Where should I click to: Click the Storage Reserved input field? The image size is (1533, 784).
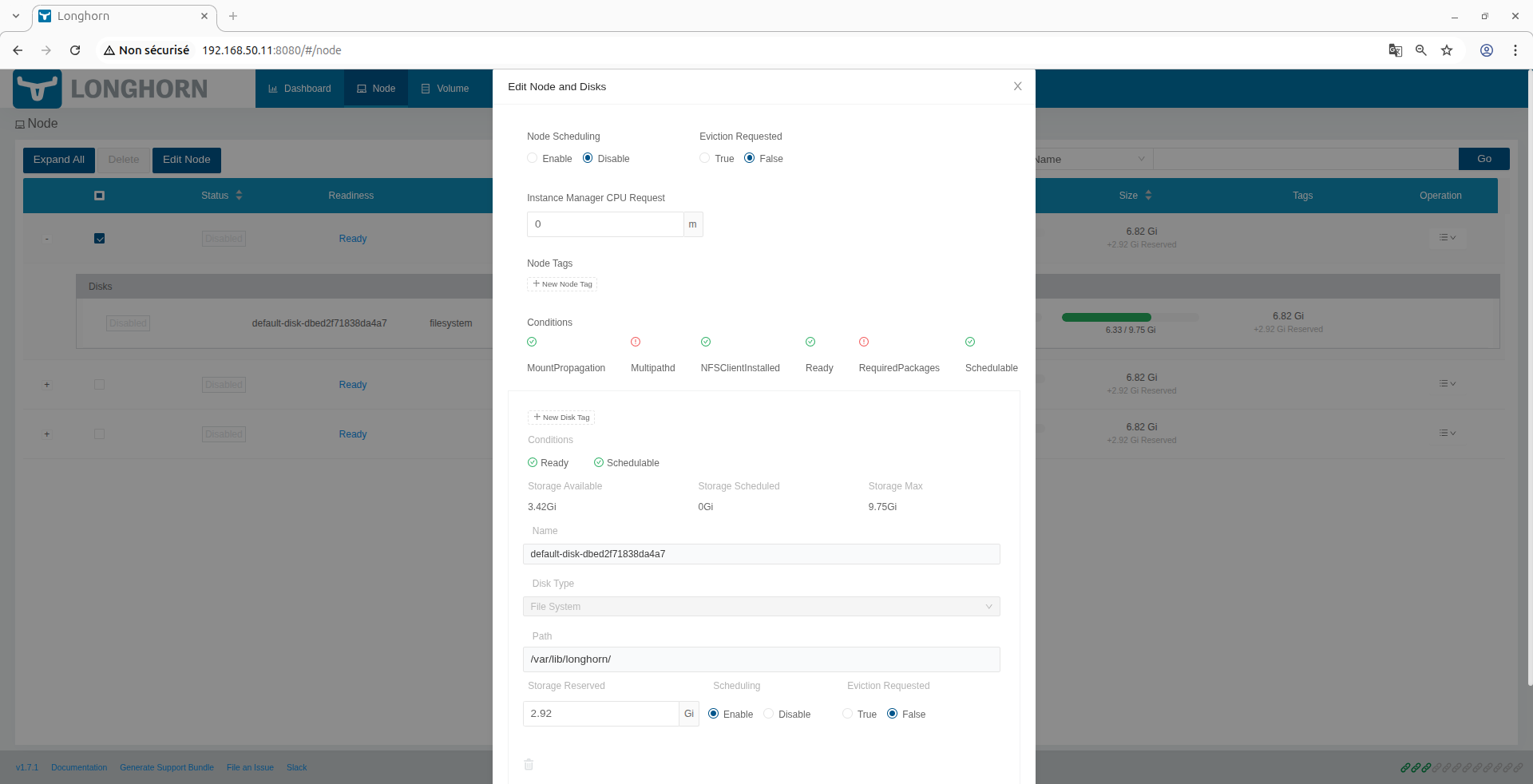600,714
